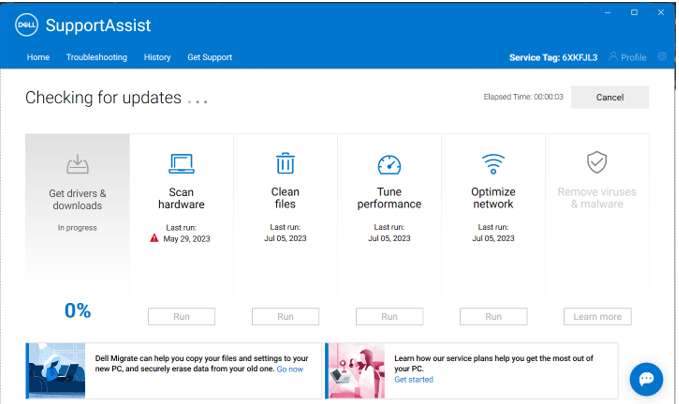
Task: Click the Optimize network Wi-Fi icon
Action: [x=493, y=164]
